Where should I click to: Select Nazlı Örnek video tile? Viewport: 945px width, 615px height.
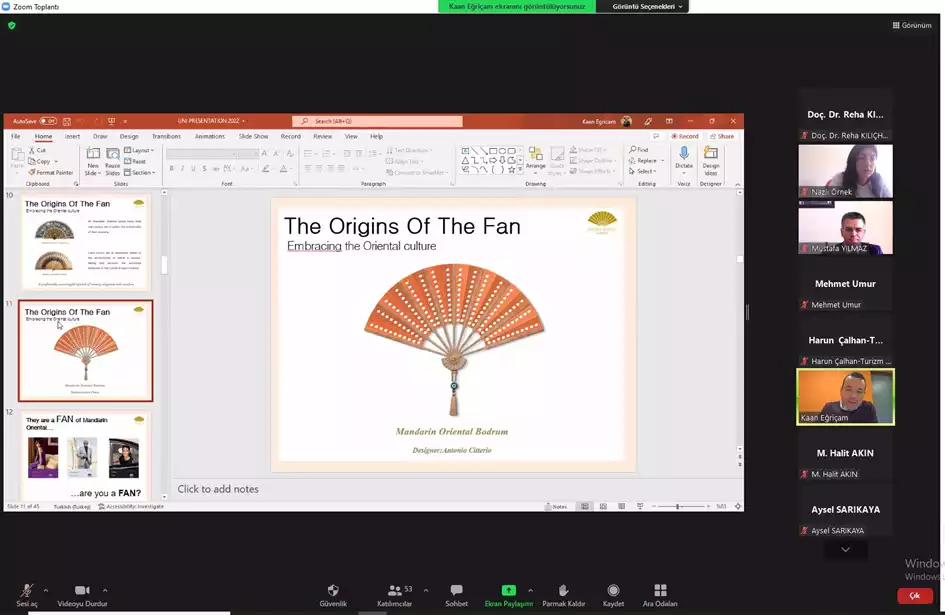(x=846, y=171)
